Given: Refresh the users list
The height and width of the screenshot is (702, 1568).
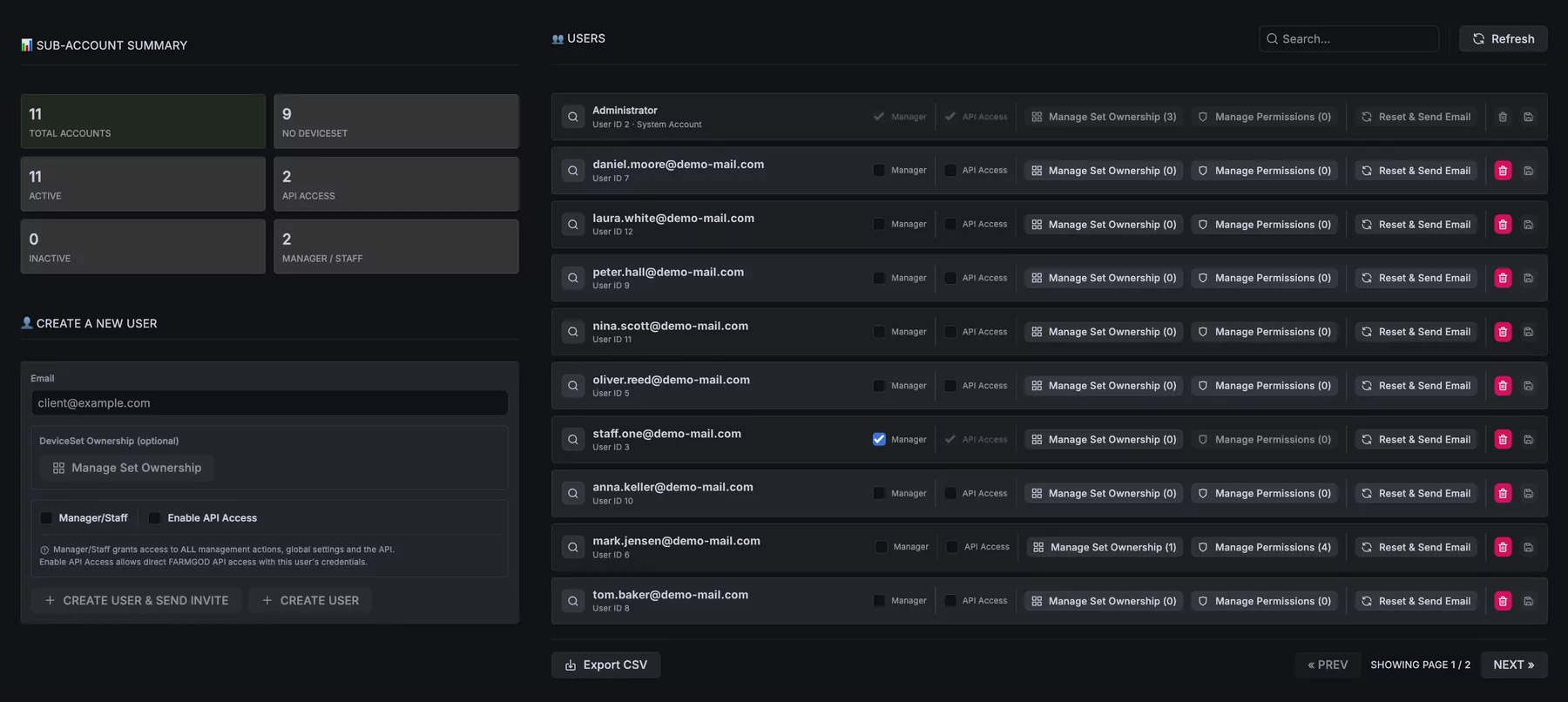Looking at the screenshot, I should tap(1504, 38).
